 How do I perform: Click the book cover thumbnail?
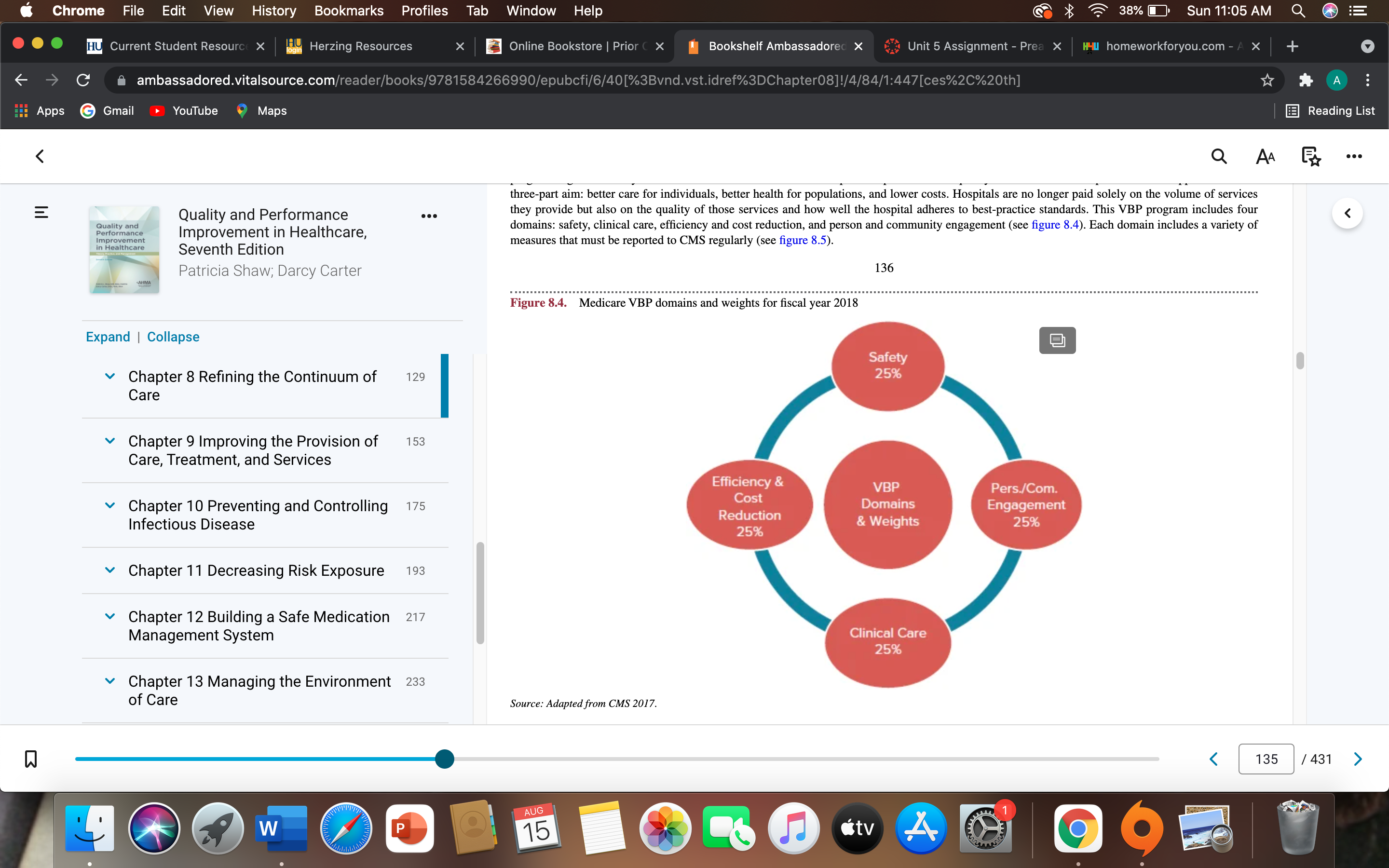pos(124,250)
